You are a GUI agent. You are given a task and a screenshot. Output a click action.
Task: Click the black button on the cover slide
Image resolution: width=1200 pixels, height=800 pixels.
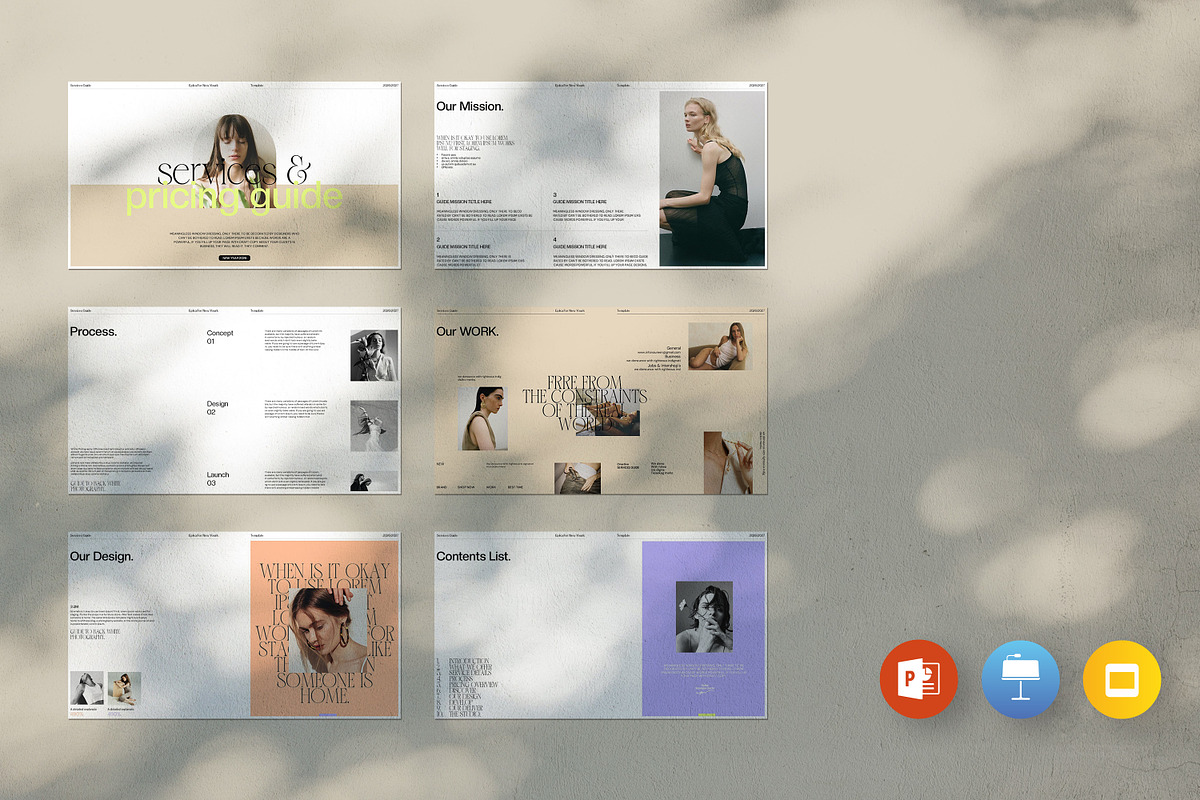point(234,258)
